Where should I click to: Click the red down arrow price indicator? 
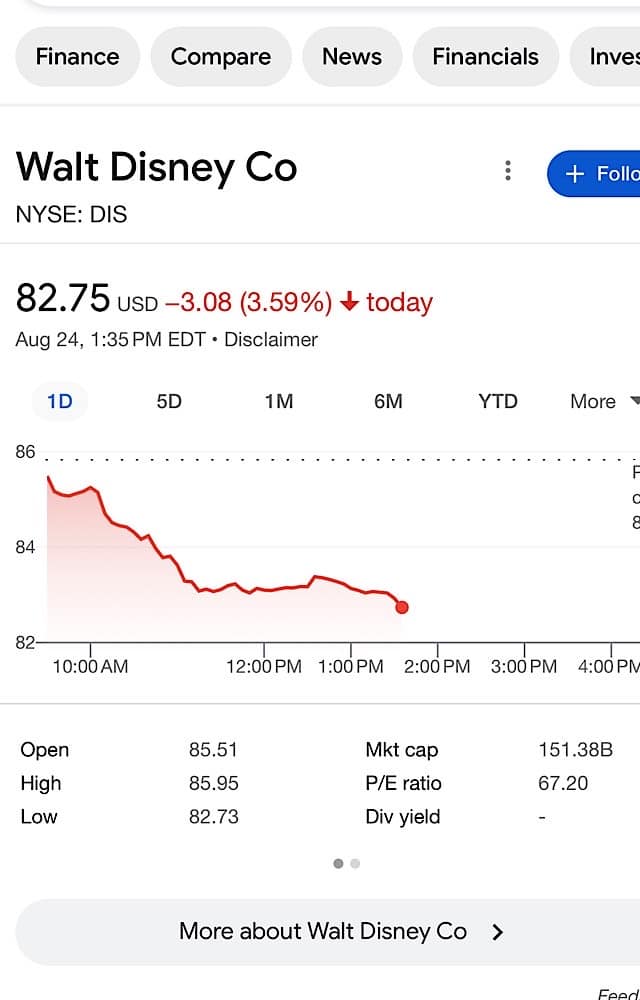pos(349,302)
